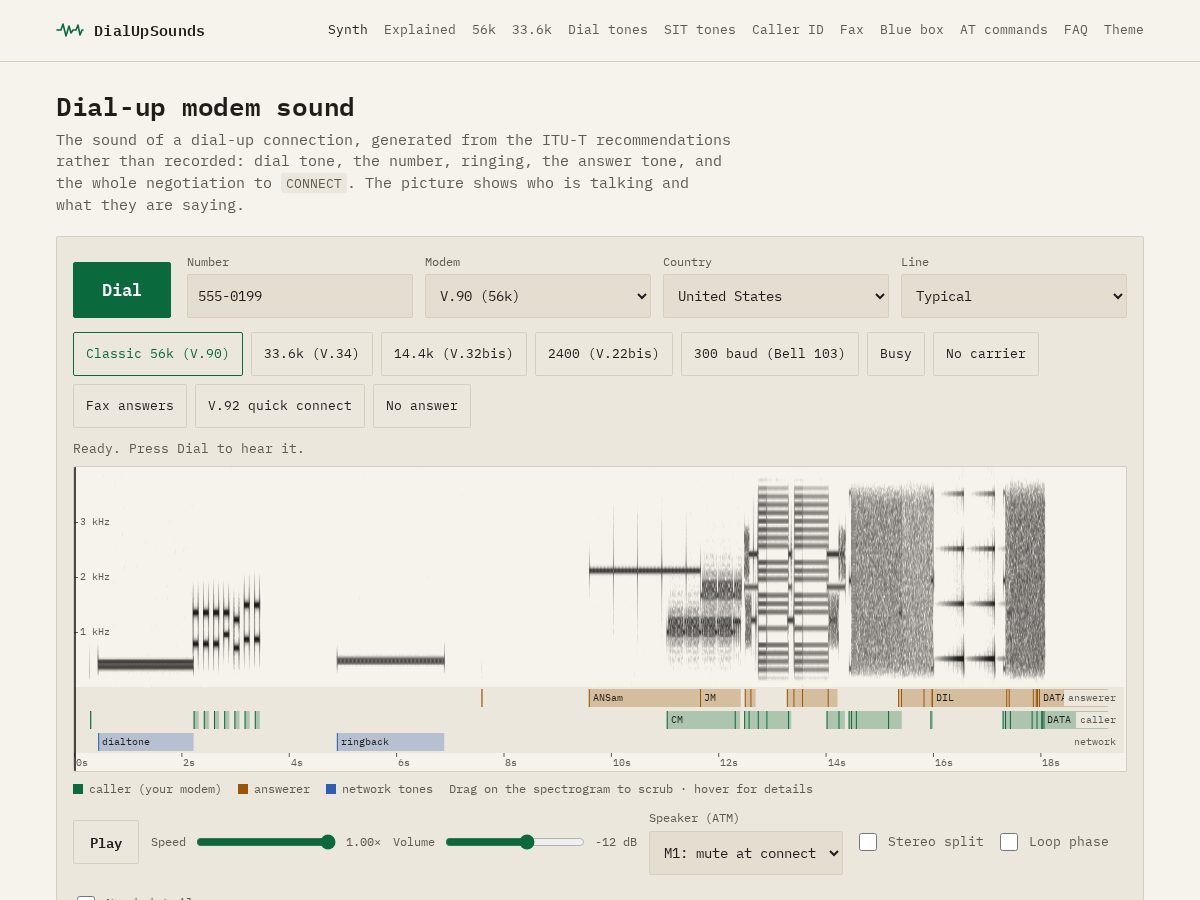Select the Classic 56k (V.90) preset
This screenshot has width=1200, height=900.
pos(158,354)
